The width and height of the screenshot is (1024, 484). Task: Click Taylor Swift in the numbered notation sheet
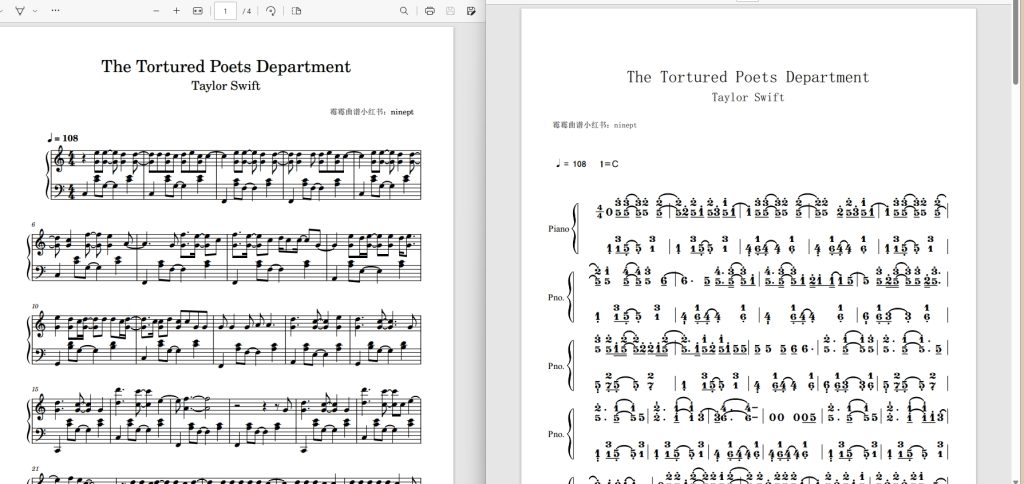748,97
